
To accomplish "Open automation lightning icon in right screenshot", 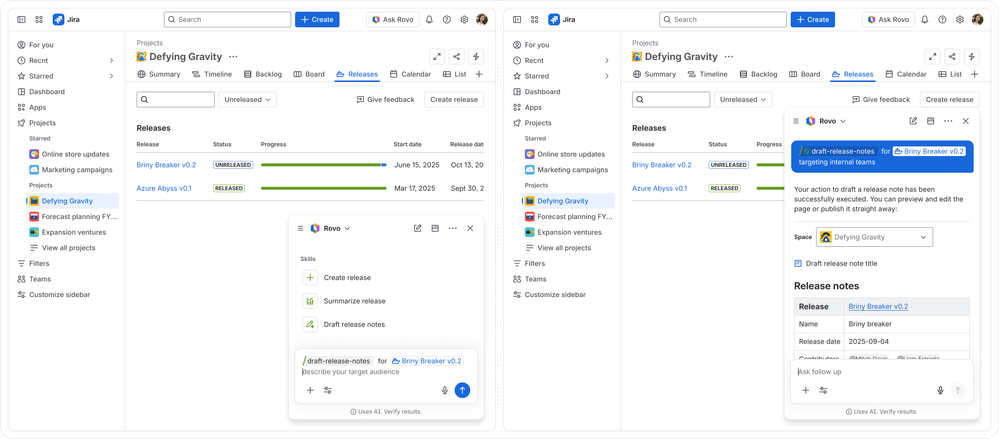I will tap(972, 57).
